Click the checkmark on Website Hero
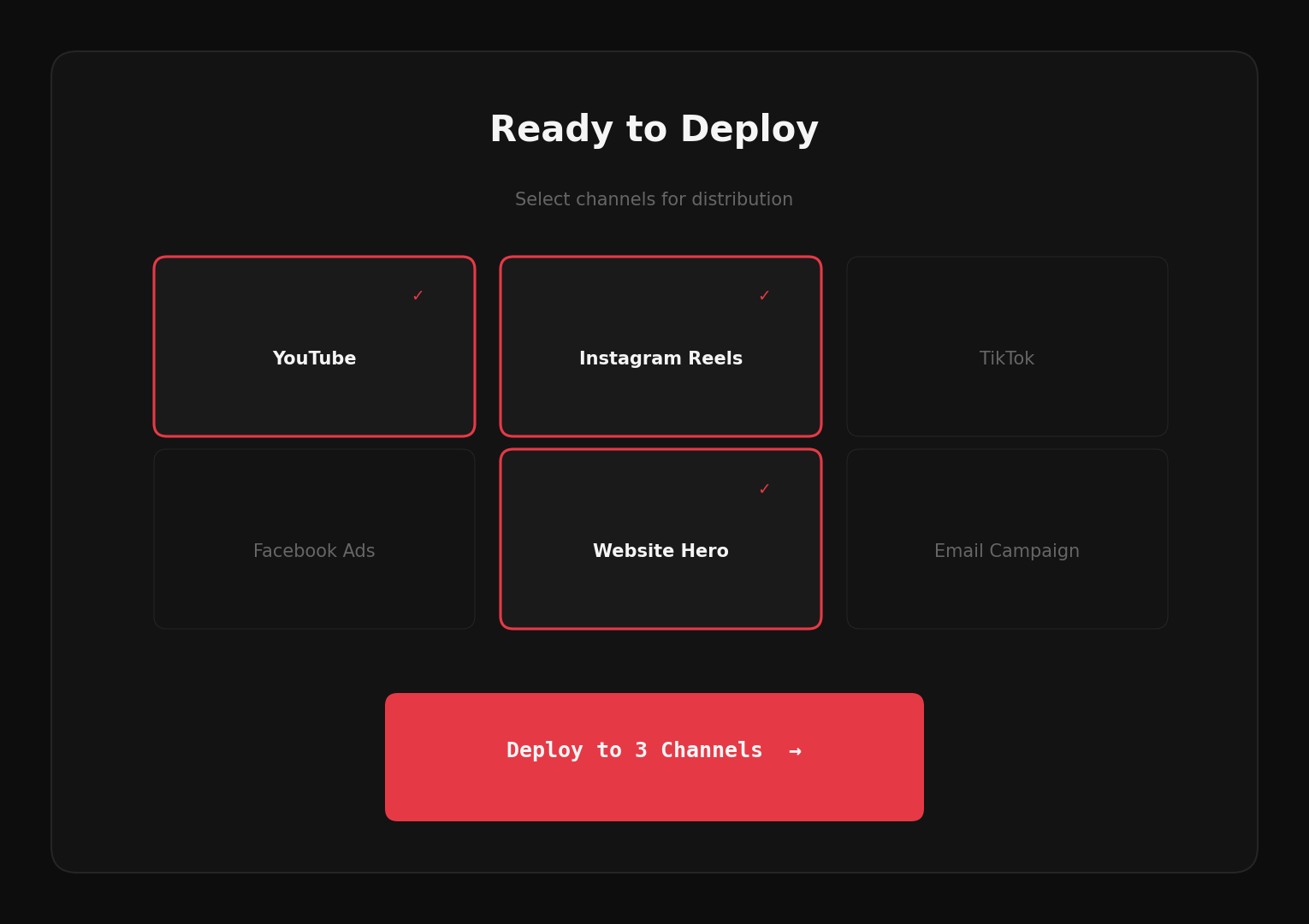This screenshot has width=1309, height=924. coord(765,489)
